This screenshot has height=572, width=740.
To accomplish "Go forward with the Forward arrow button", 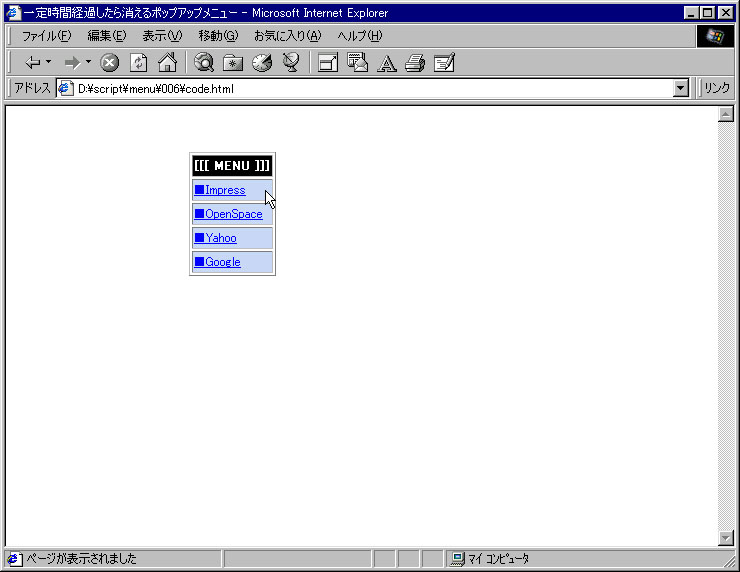I will (72, 62).
